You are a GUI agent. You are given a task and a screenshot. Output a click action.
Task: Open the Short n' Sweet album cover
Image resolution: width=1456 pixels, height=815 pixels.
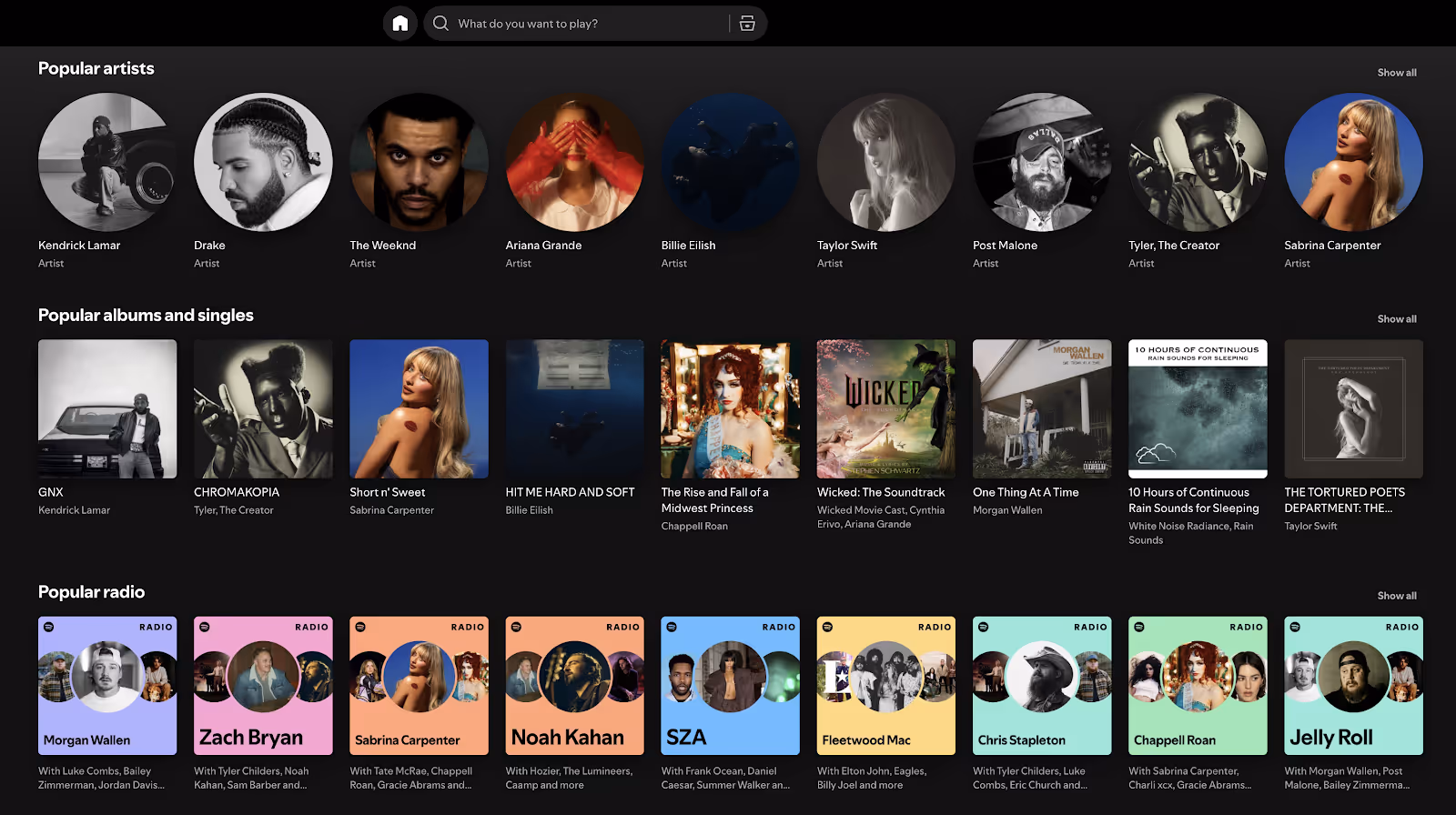point(419,409)
